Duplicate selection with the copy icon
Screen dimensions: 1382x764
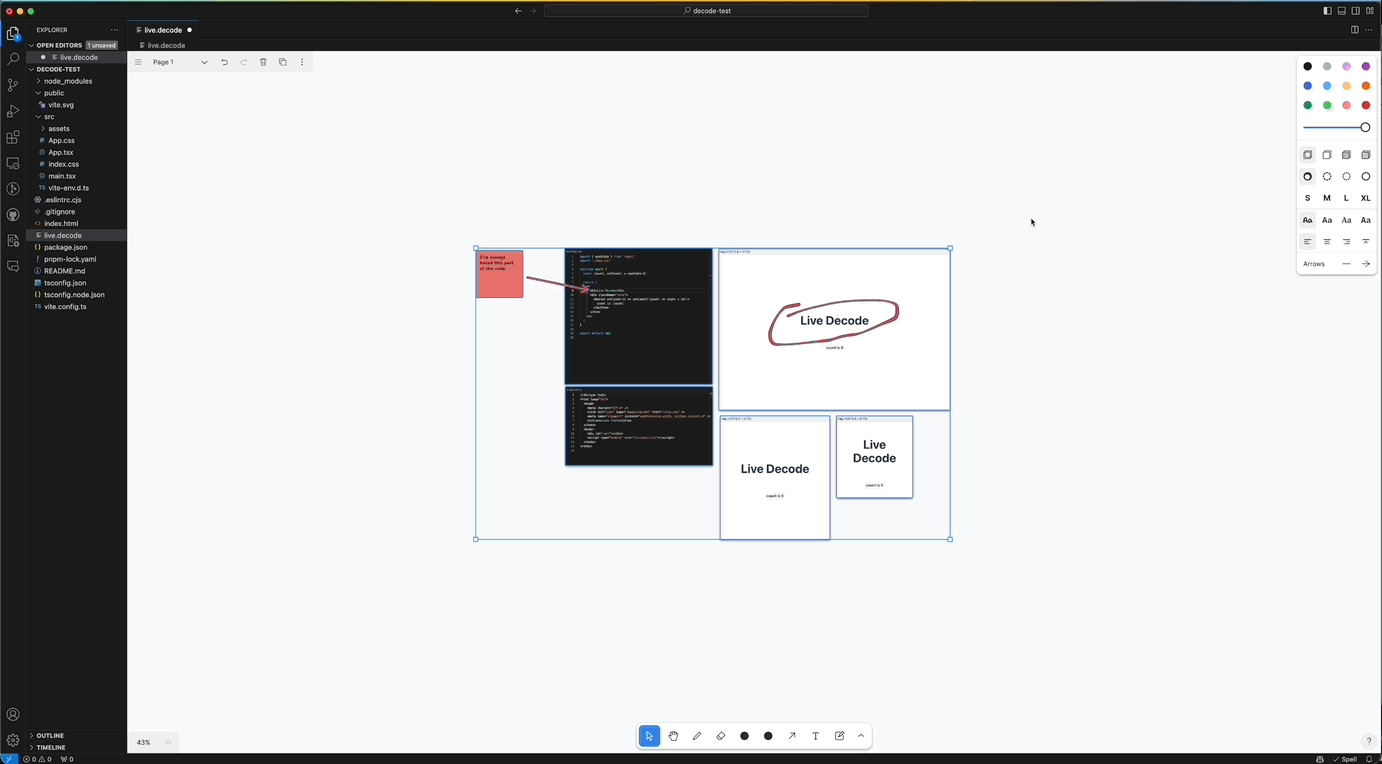click(x=283, y=62)
